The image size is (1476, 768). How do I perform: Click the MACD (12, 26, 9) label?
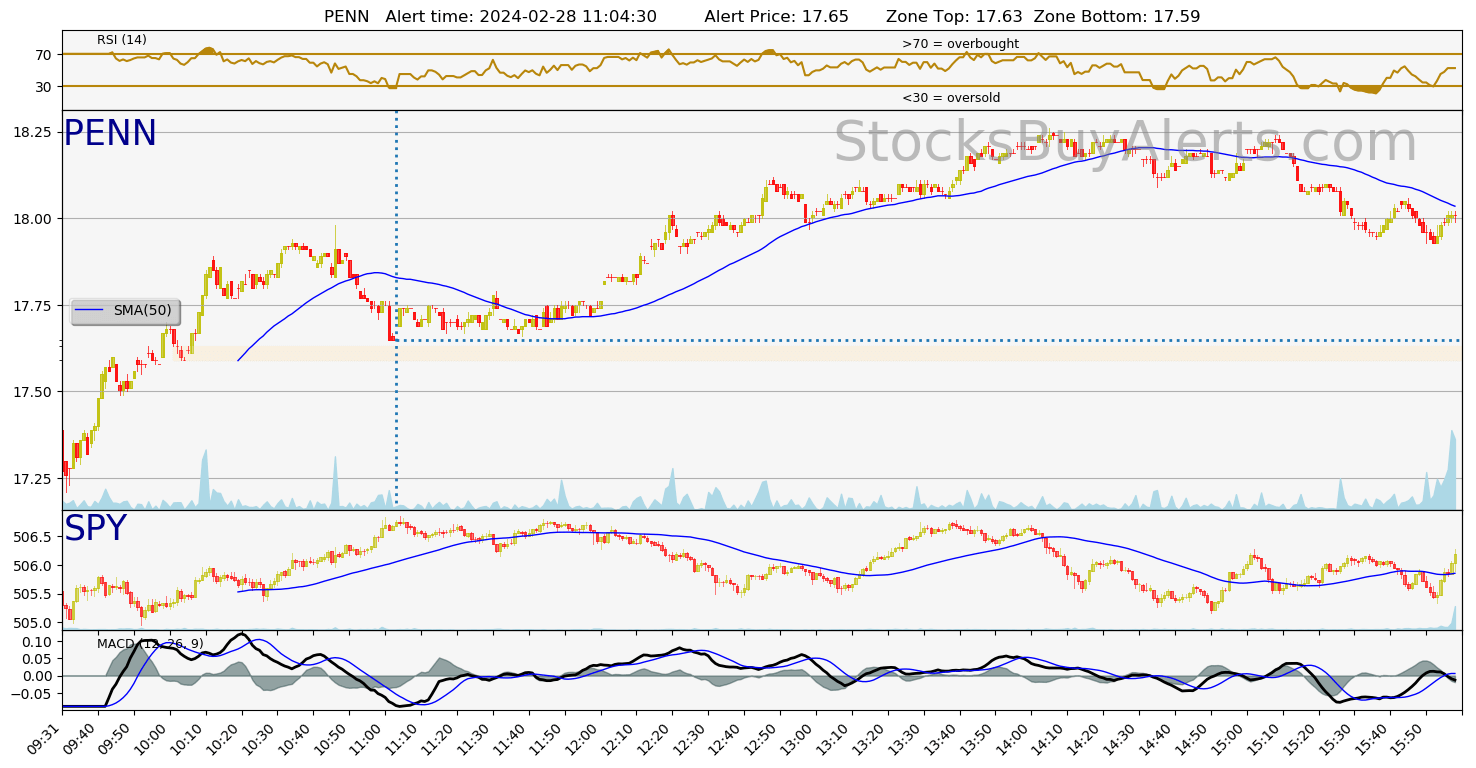point(150,644)
